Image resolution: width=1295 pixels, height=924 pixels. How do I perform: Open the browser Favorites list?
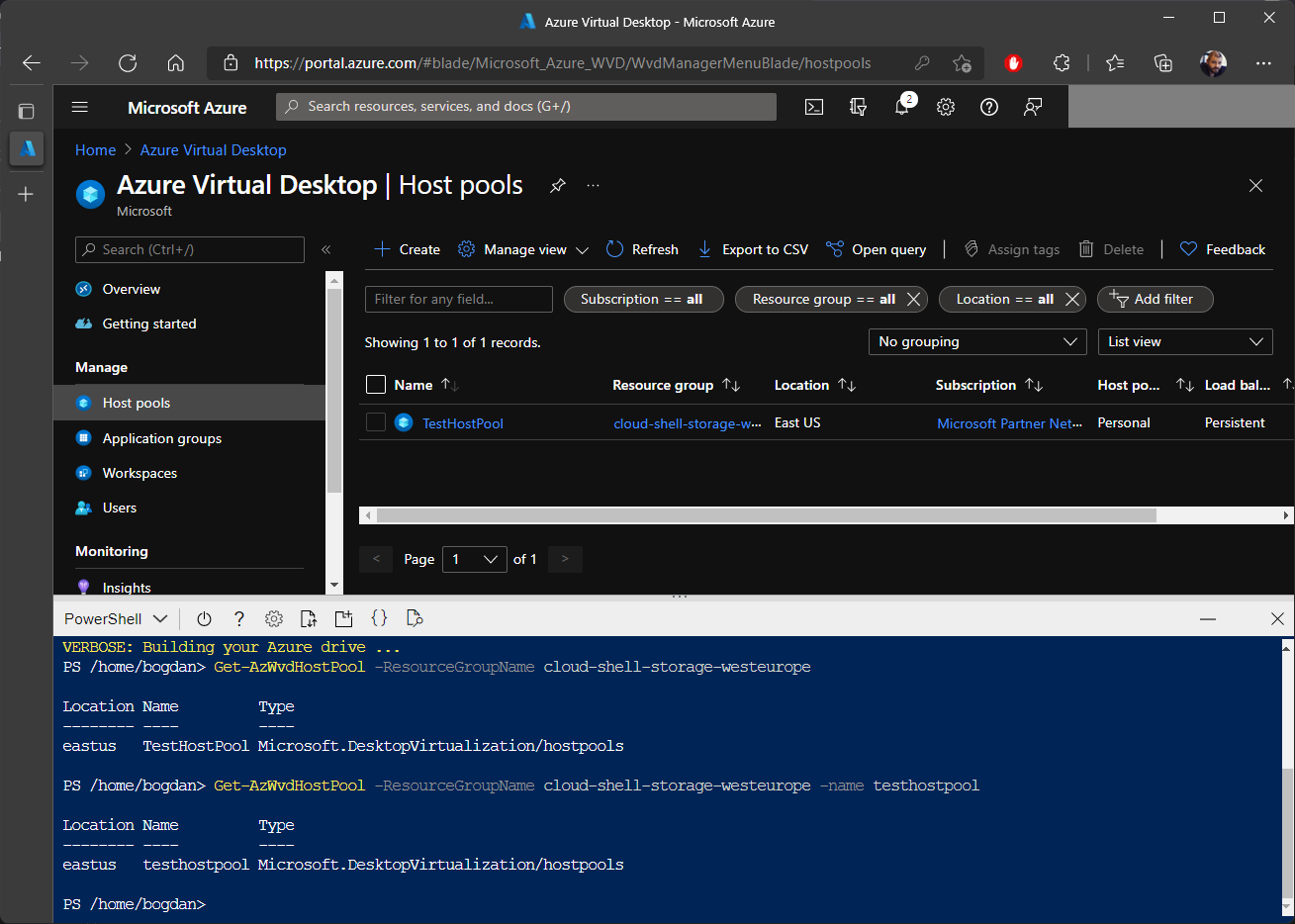(1115, 63)
